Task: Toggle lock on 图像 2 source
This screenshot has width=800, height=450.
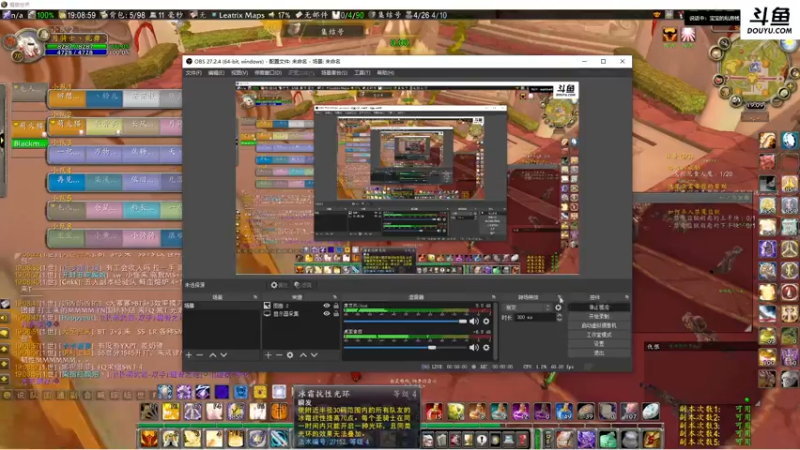Action: point(336,306)
